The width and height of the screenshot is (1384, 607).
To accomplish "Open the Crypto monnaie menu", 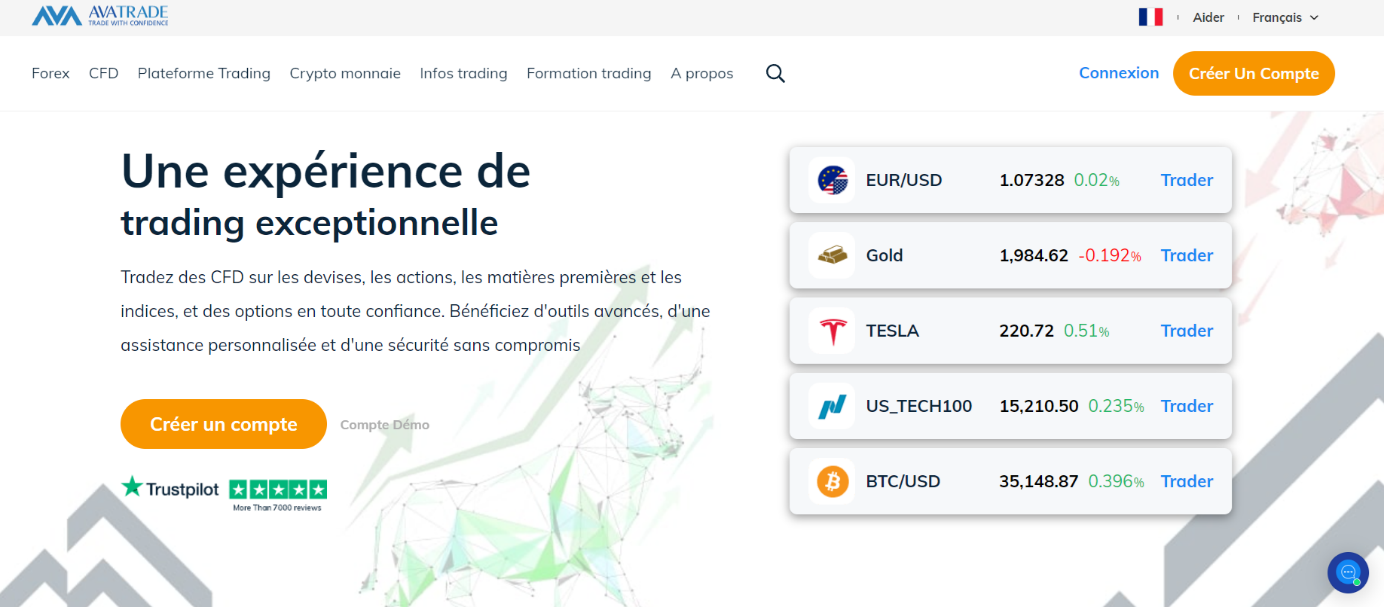I will point(345,72).
